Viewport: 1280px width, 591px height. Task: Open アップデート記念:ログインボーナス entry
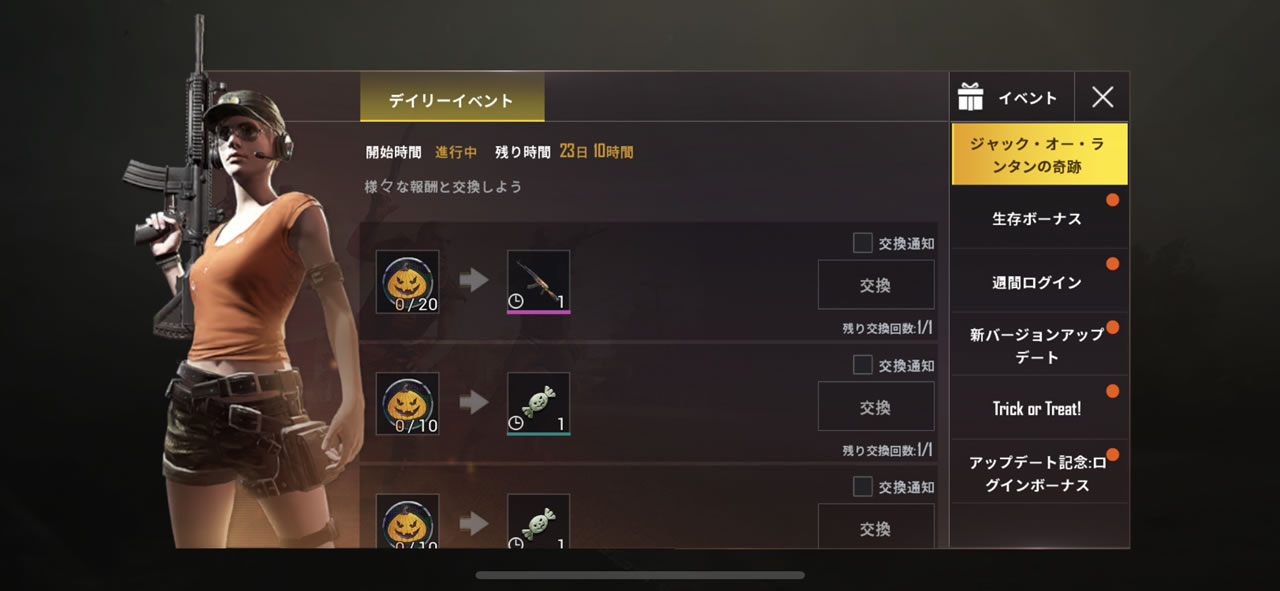pyautogui.click(x=1039, y=472)
